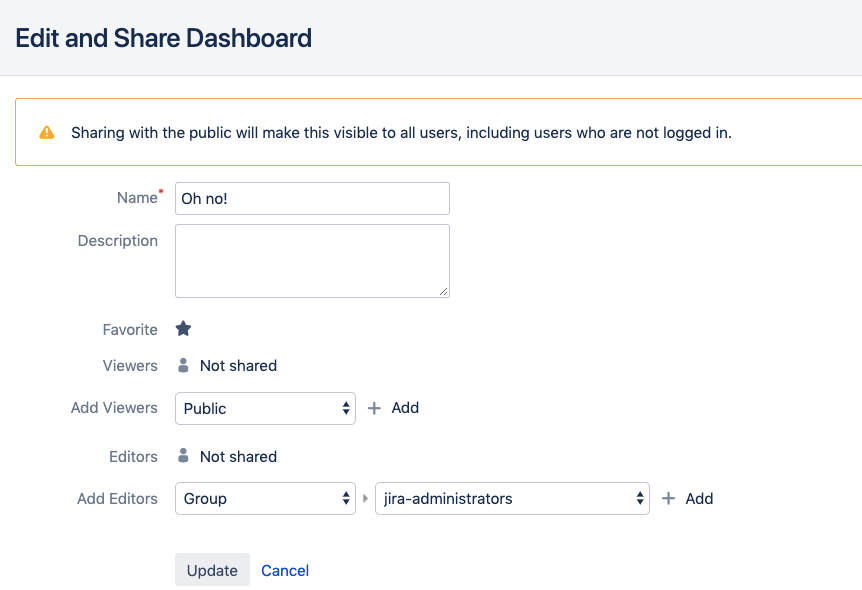The width and height of the screenshot is (862, 590).
Task: Click the person icon beside Editors
Action: [x=183, y=456]
